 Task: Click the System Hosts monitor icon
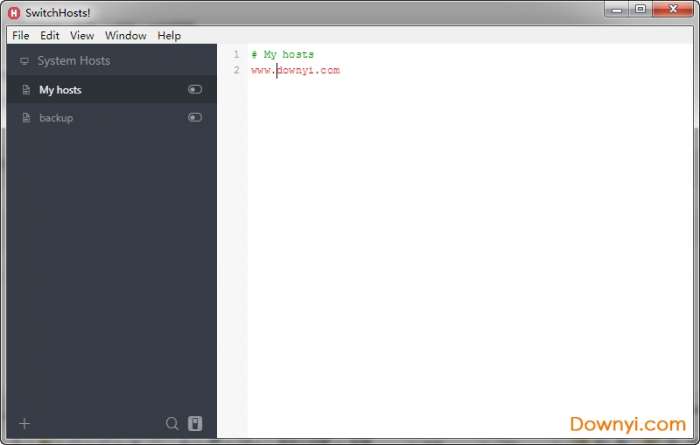[25, 61]
